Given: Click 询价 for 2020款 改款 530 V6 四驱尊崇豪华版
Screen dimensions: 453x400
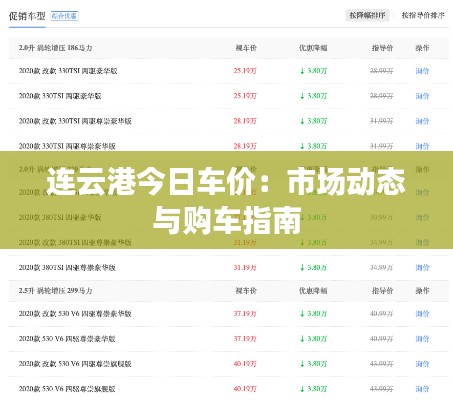Looking at the screenshot, I should pyautogui.click(x=422, y=314).
